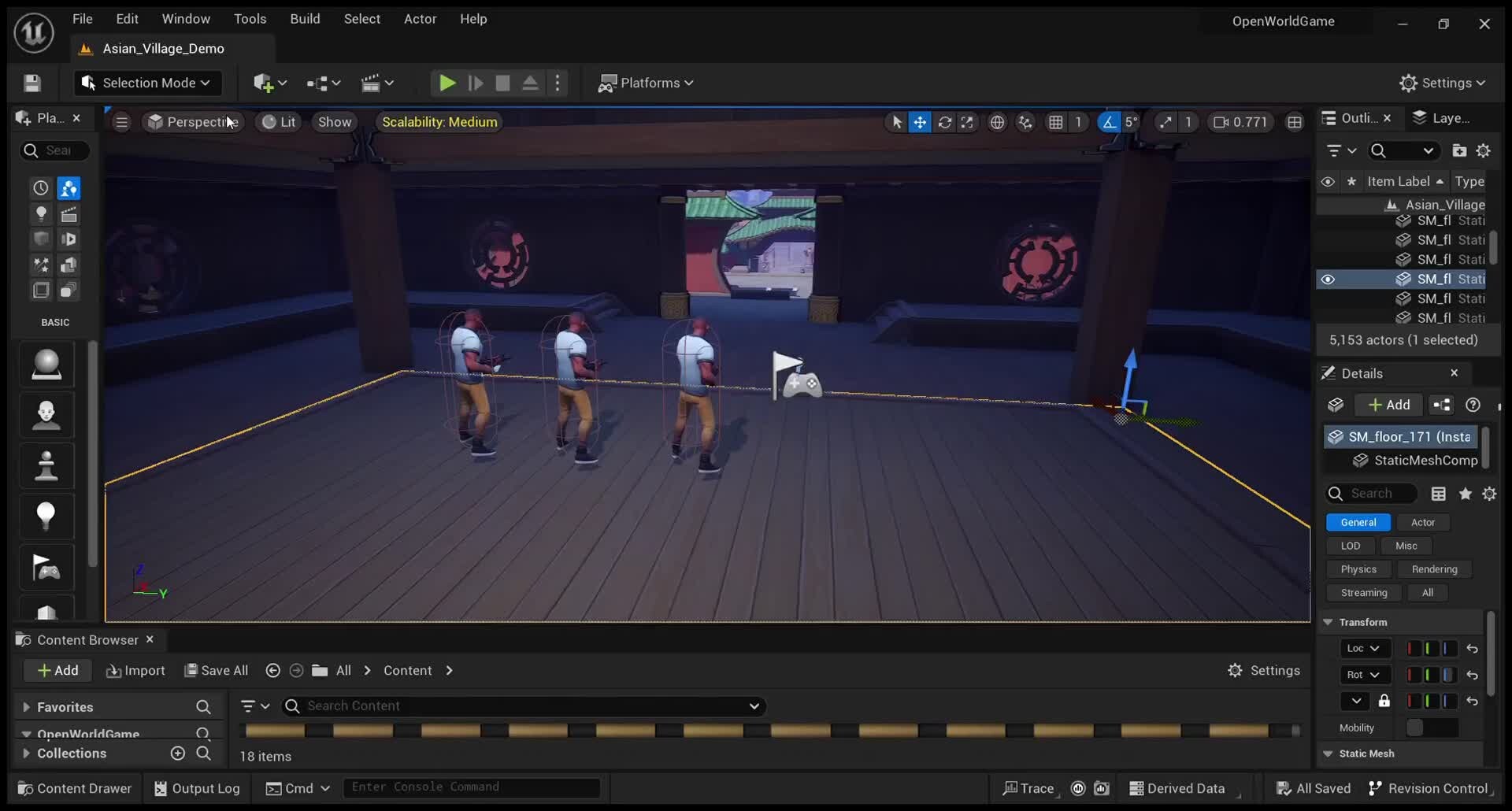
Task: Click the Point Light icon in Place panel
Action: pyautogui.click(x=46, y=516)
